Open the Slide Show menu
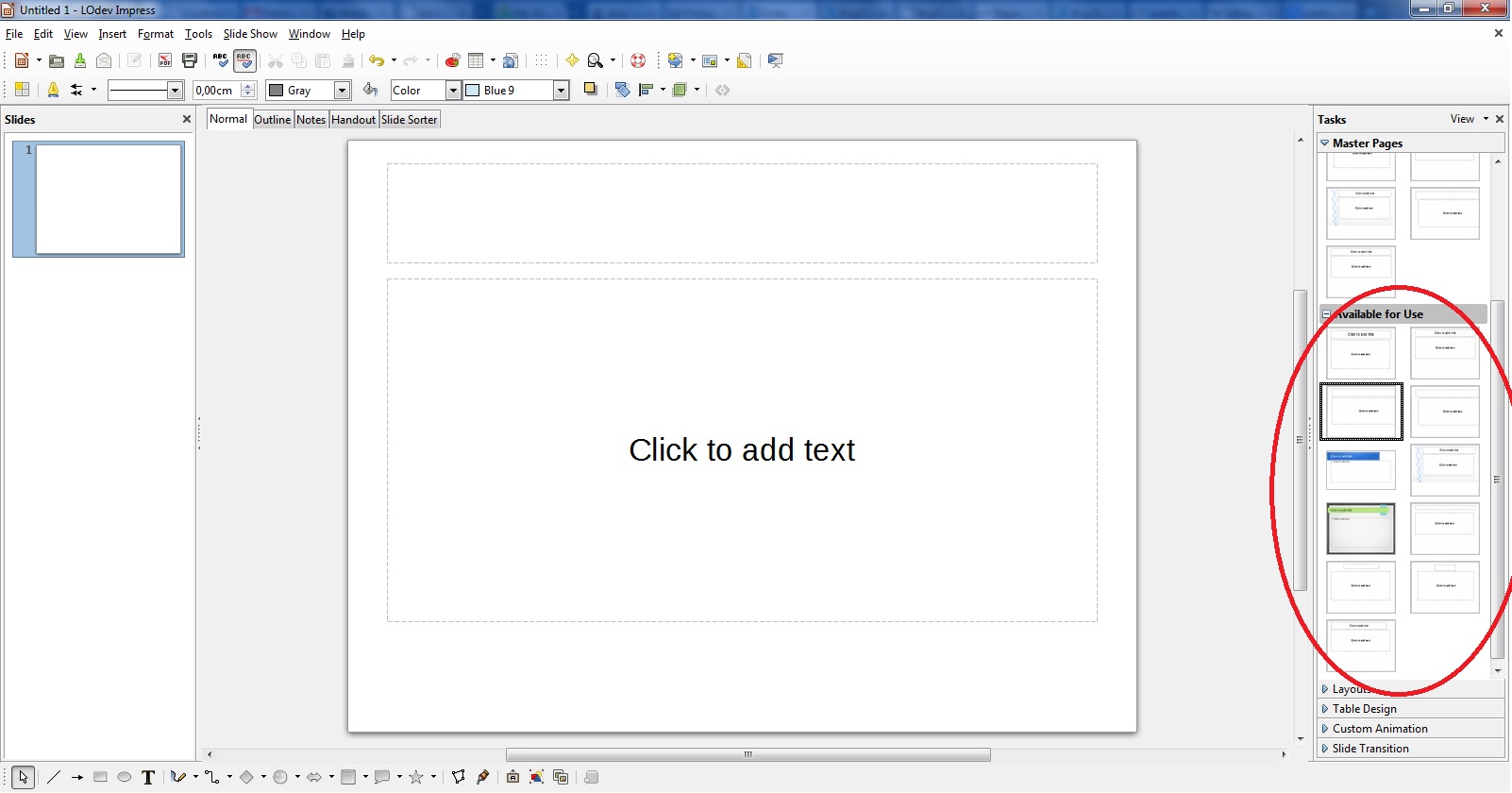1512x793 pixels. click(x=250, y=34)
